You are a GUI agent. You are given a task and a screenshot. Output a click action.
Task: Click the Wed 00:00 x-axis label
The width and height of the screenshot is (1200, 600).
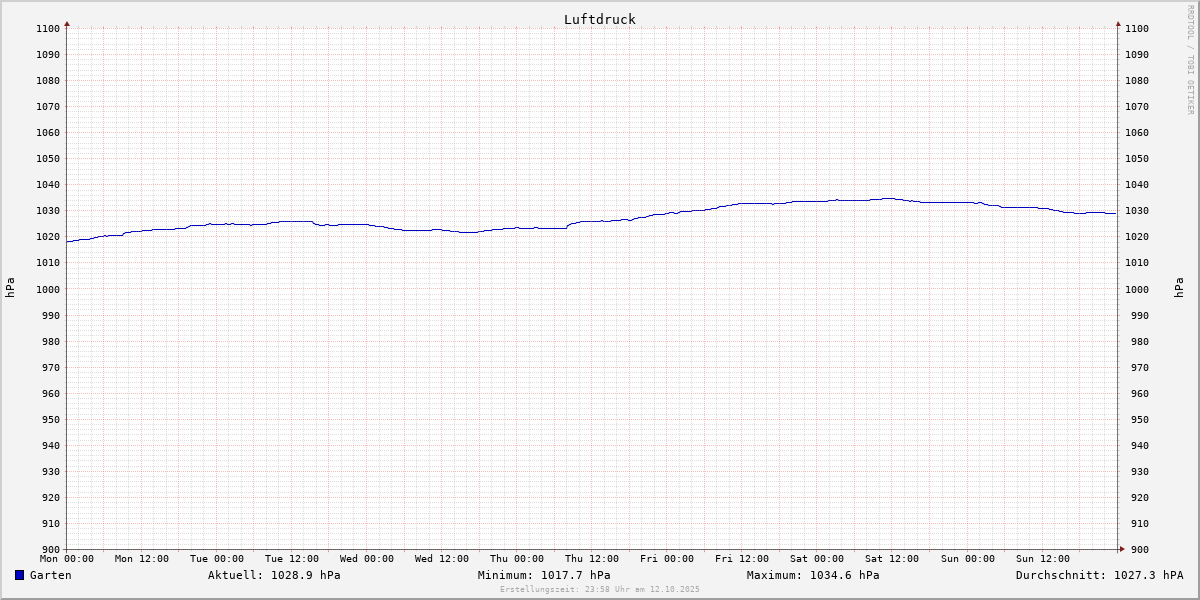367,559
